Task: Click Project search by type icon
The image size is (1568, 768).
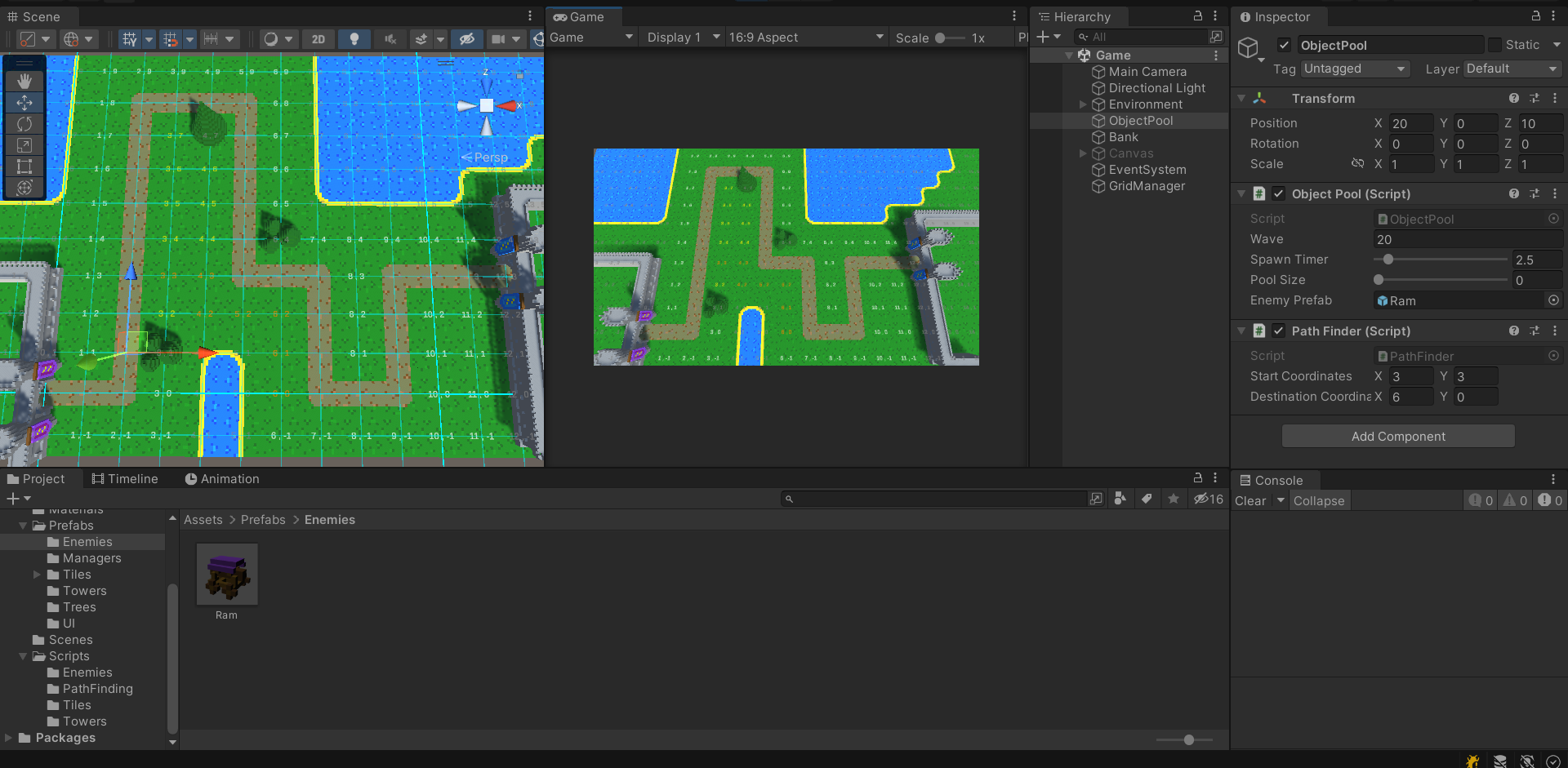Action: [1120, 499]
